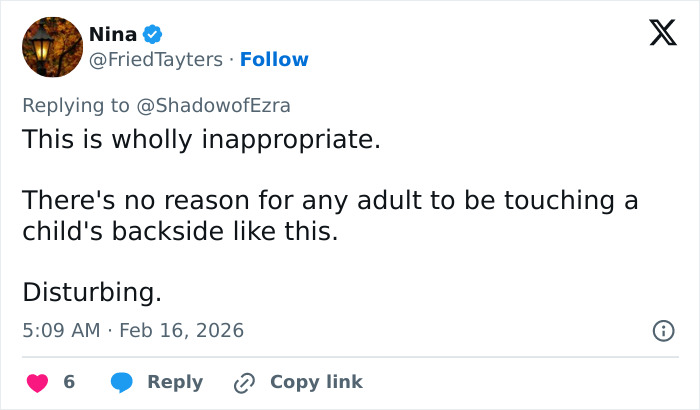Click the X logo icon
Screen dimensions: 700x410
[x=656, y=35]
